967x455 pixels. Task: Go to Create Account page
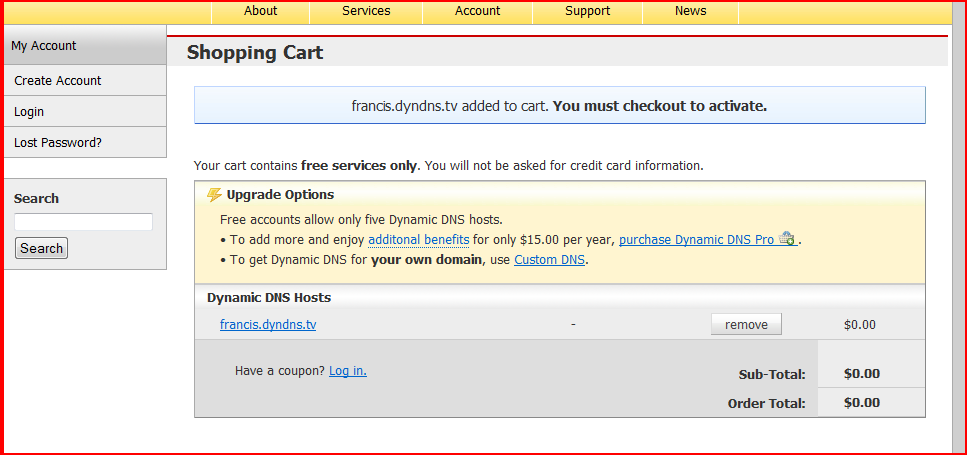(x=85, y=81)
